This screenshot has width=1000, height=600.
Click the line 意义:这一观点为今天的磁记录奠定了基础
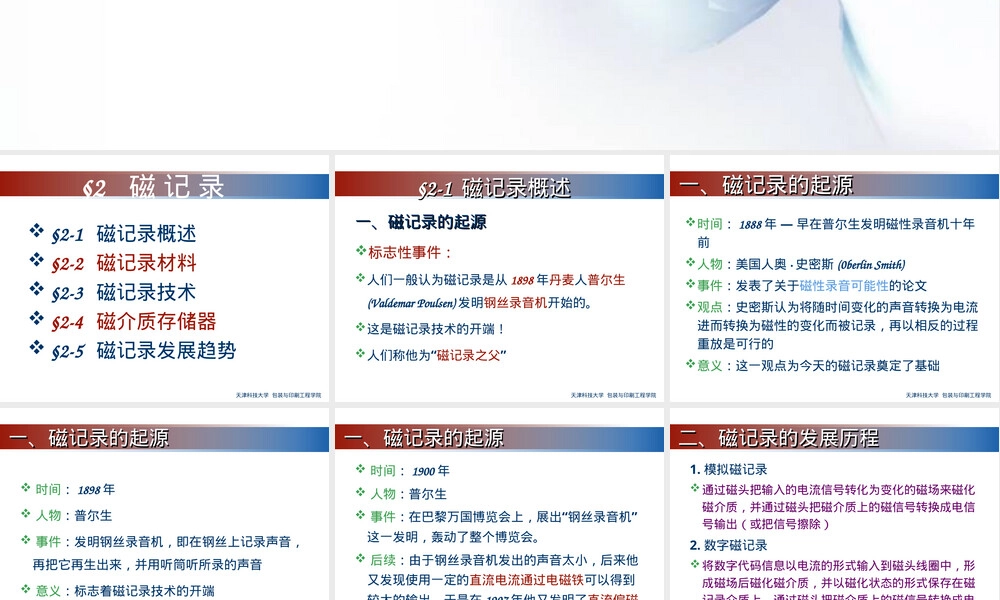pos(818,366)
